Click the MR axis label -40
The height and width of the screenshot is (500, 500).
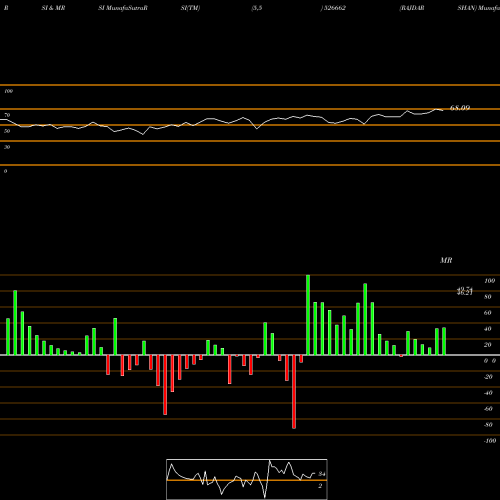point(488,393)
